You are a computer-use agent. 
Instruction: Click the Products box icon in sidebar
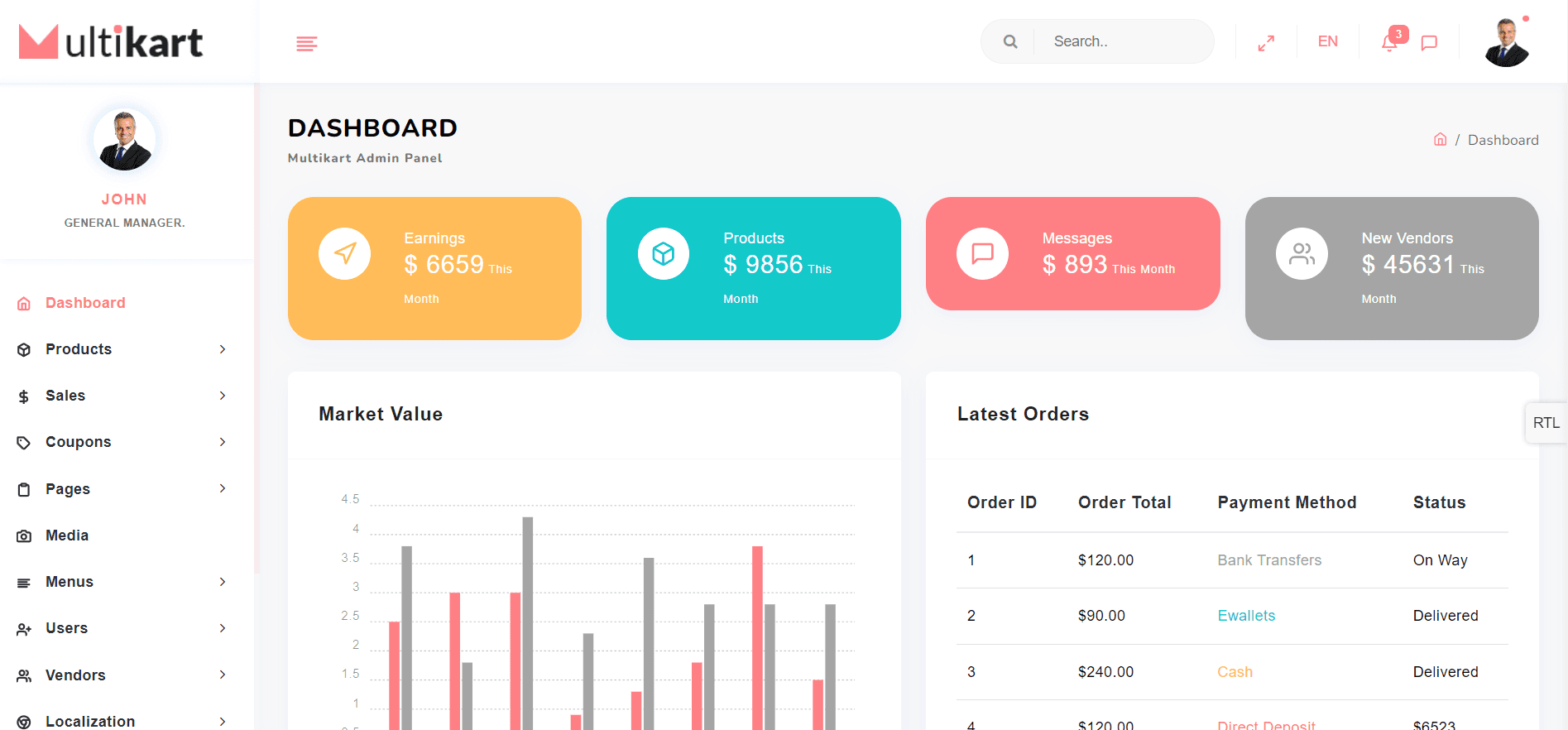[x=24, y=350]
